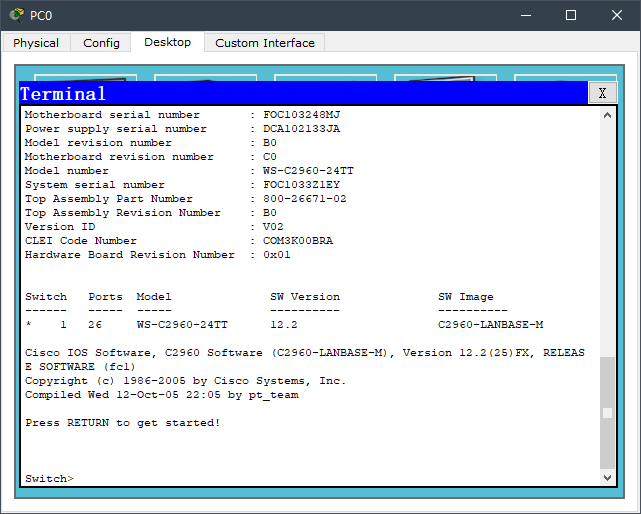Click the 'Press RETURN to get started!' text
The image size is (641, 514).
click(x=123, y=422)
